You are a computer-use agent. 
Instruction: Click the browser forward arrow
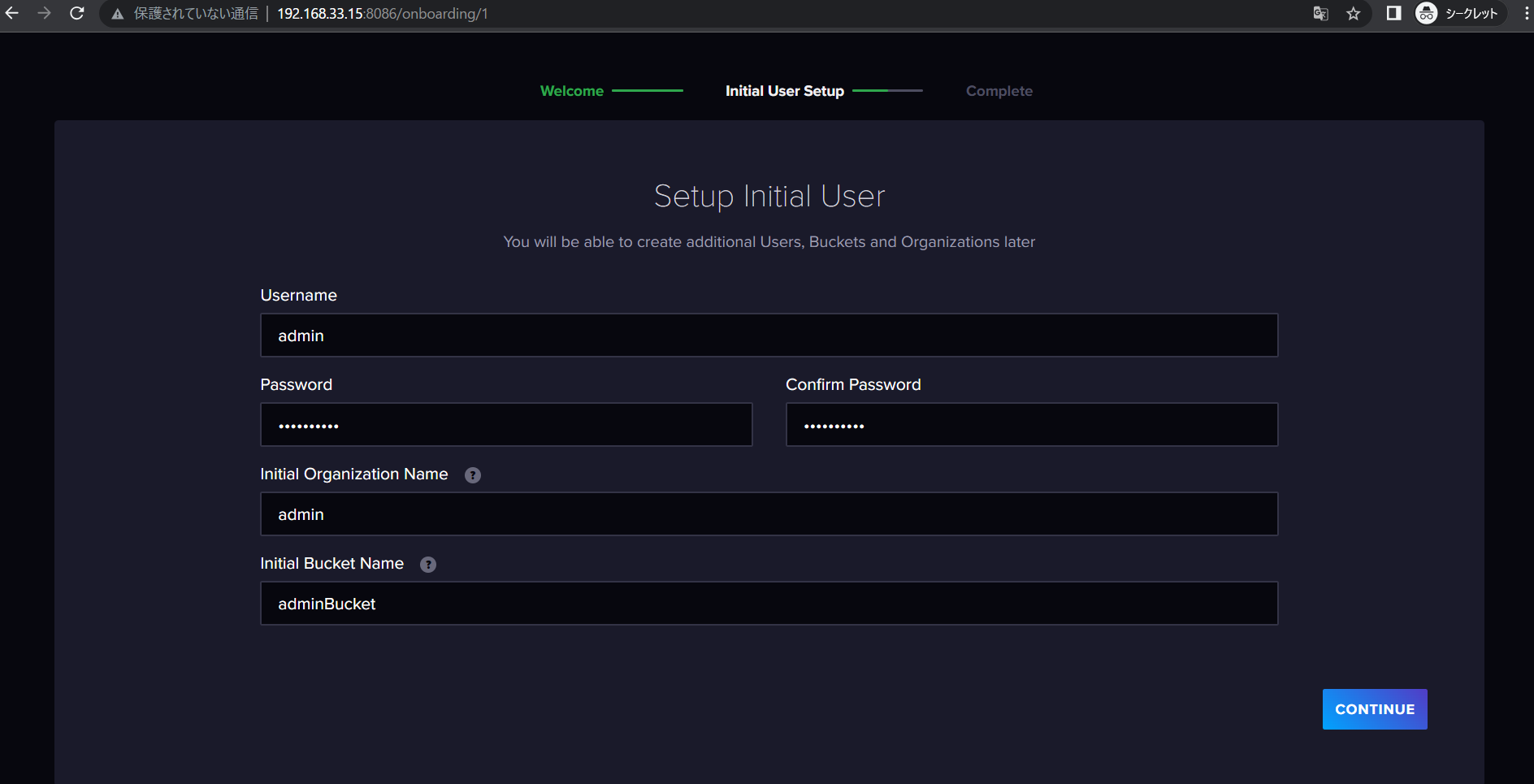coord(44,14)
